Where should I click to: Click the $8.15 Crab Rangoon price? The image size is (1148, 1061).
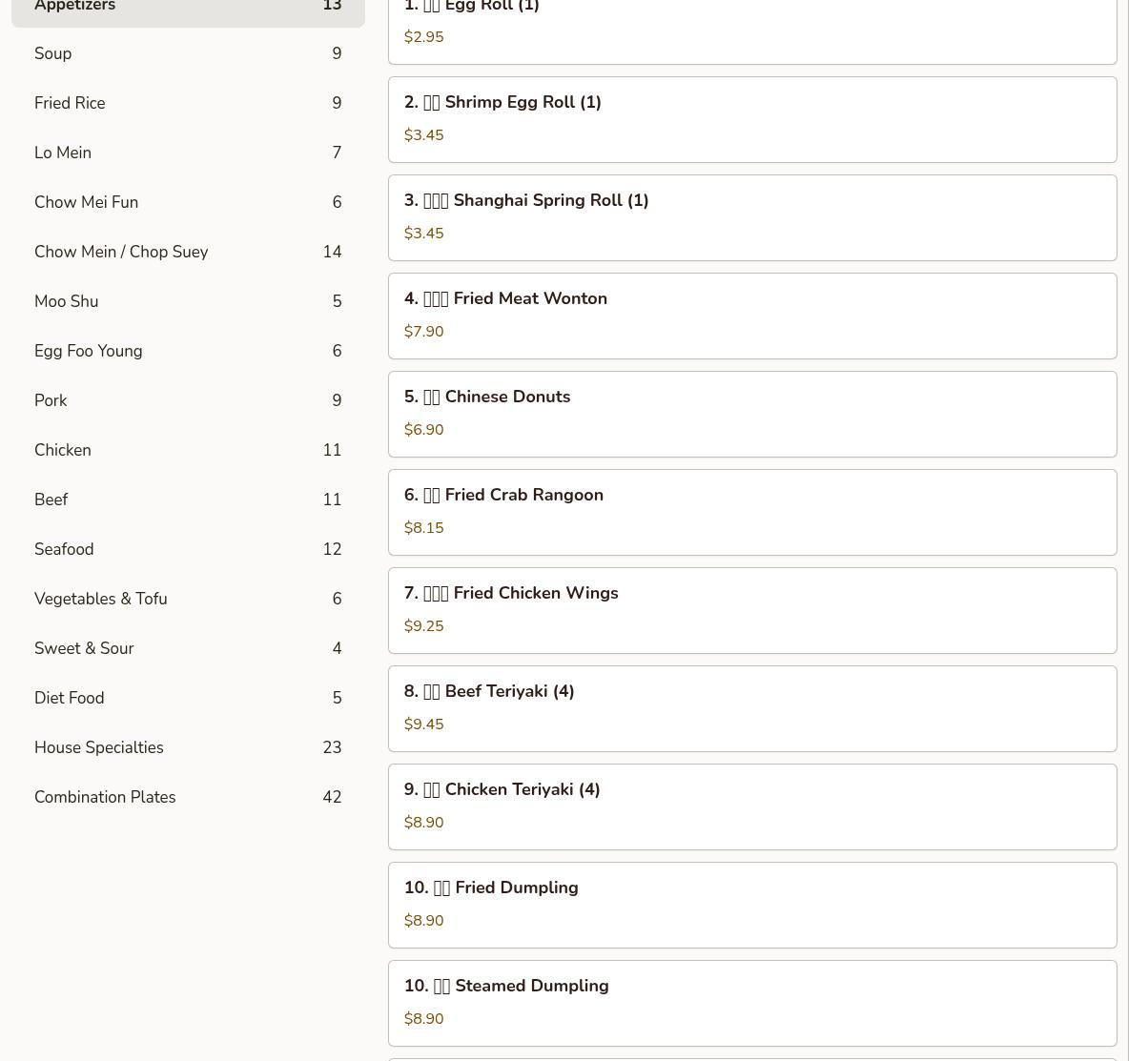click(x=423, y=528)
